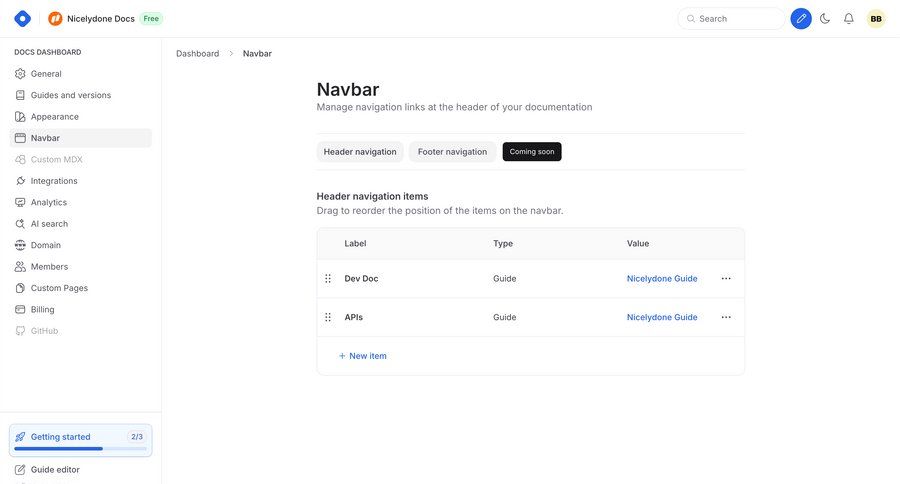Click the blue pencil edit button

(801, 18)
